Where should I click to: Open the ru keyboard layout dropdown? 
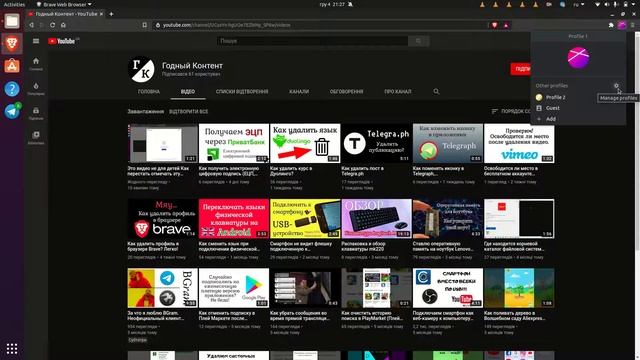click(578, 4)
